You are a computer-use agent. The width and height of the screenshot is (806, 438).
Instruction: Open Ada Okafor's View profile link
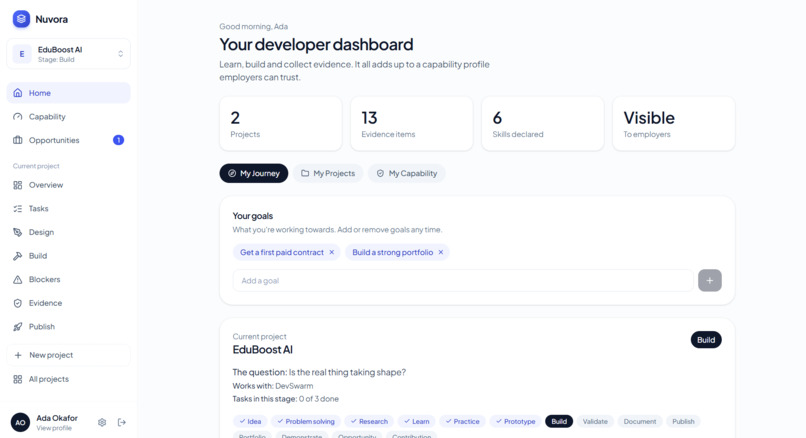[54, 428]
